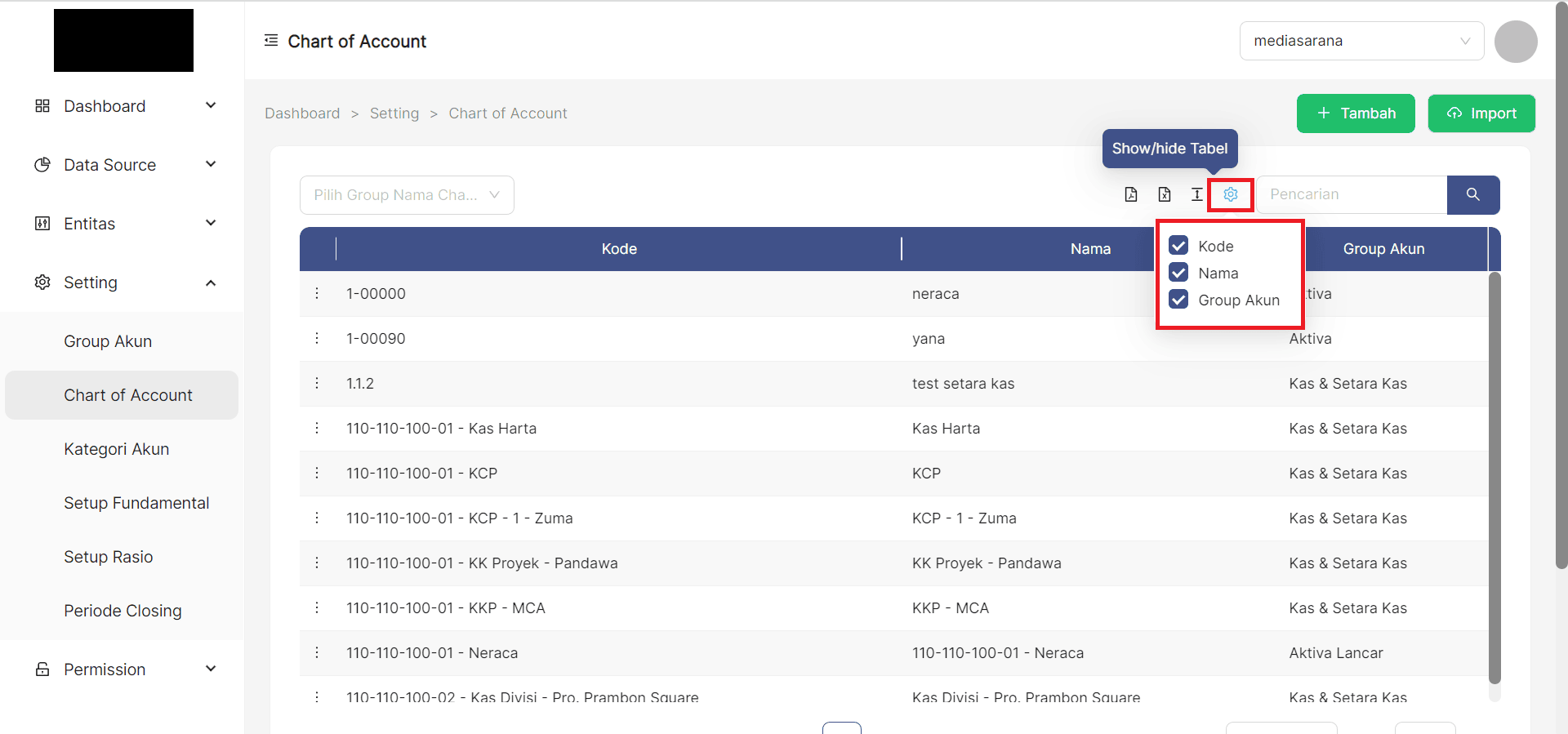Open the Pilih Group Nama Chart dropdown

tap(407, 195)
